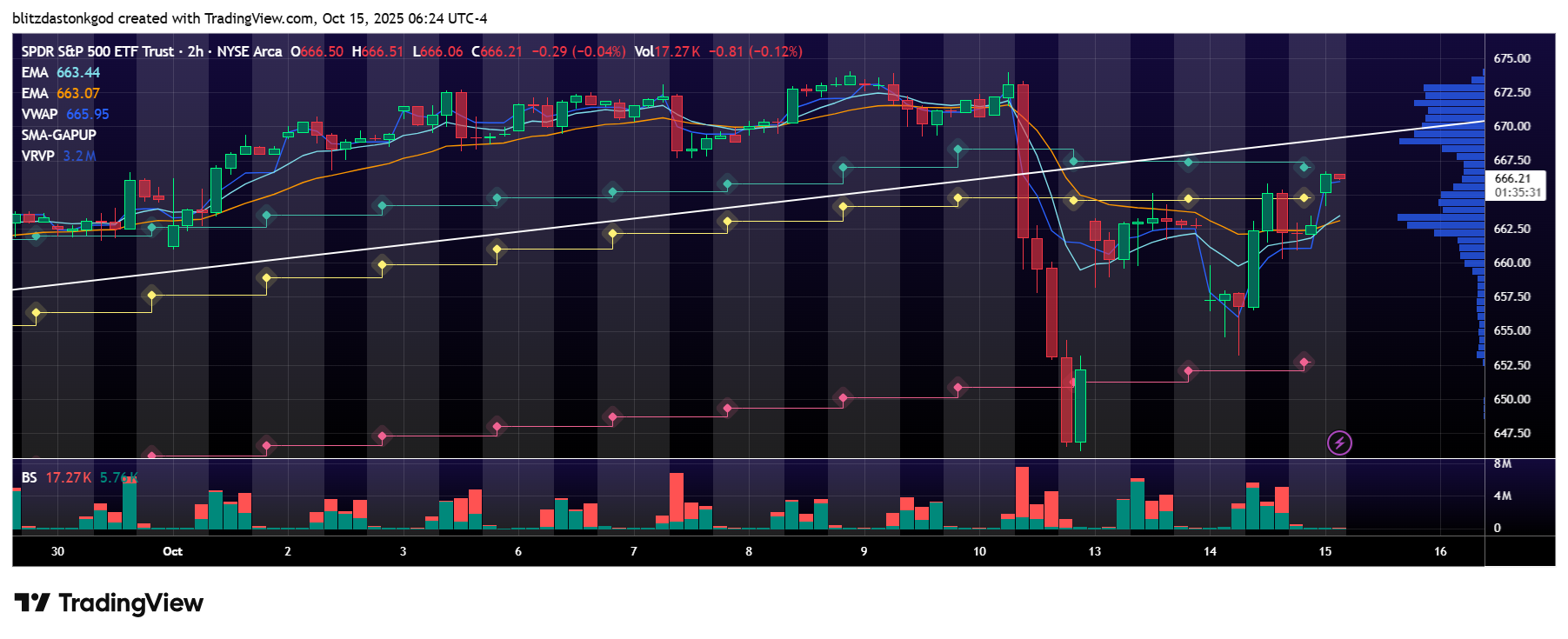Click the 14 date on time axis
1568x639 pixels.
coord(1210,551)
